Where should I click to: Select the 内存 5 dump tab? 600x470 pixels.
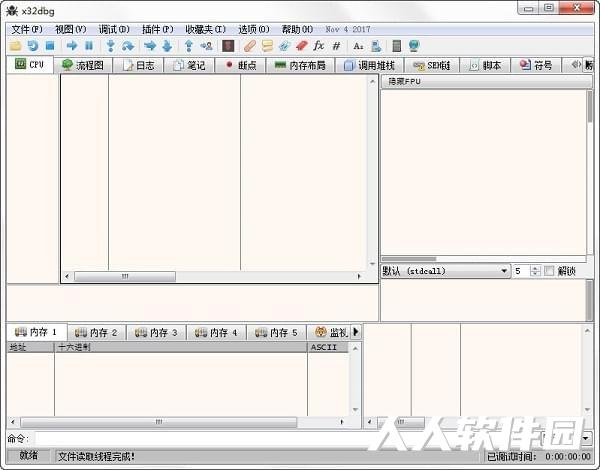click(276, 333)
